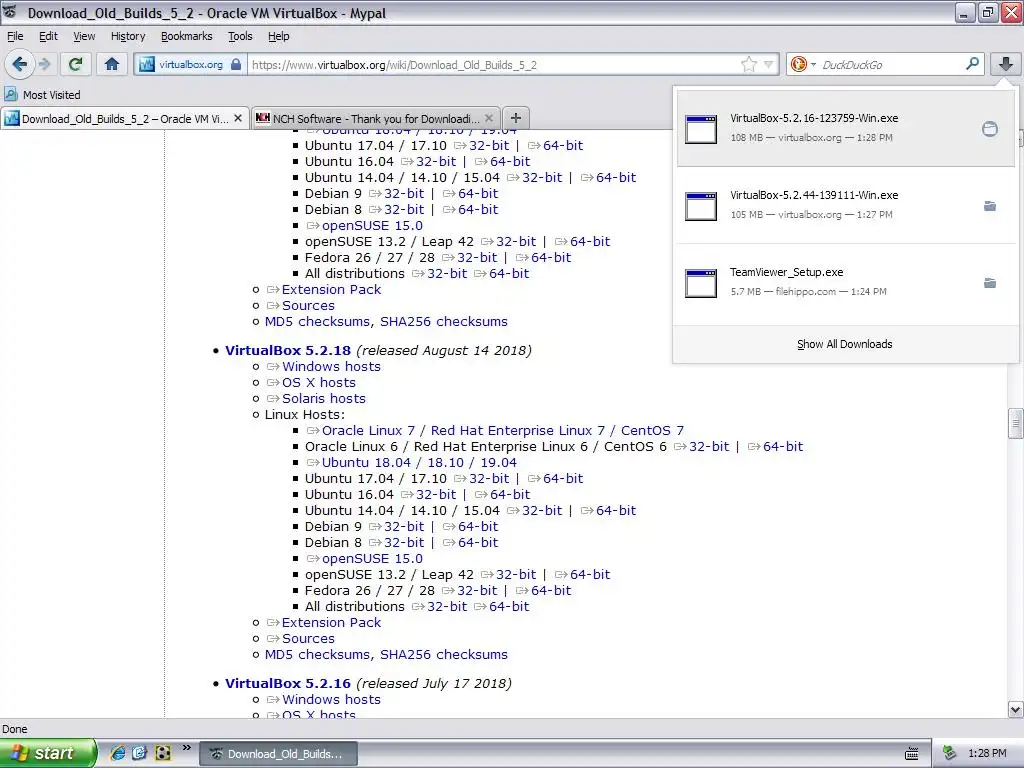
Task: Open the first SHA256 checksums link
Action: pos(444,321)
